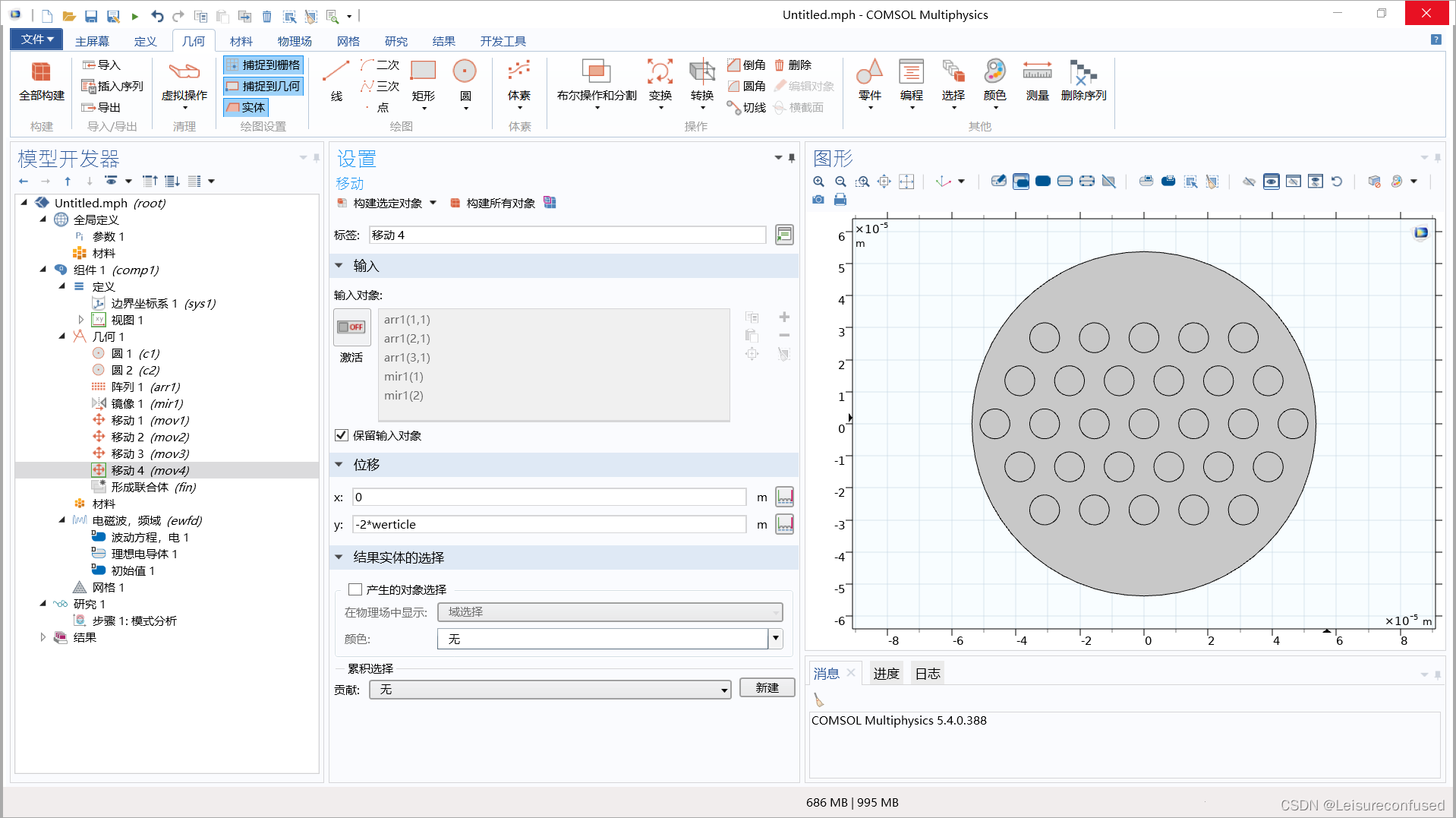Click the 删除 delete icon in ribbon

point(793,65)
